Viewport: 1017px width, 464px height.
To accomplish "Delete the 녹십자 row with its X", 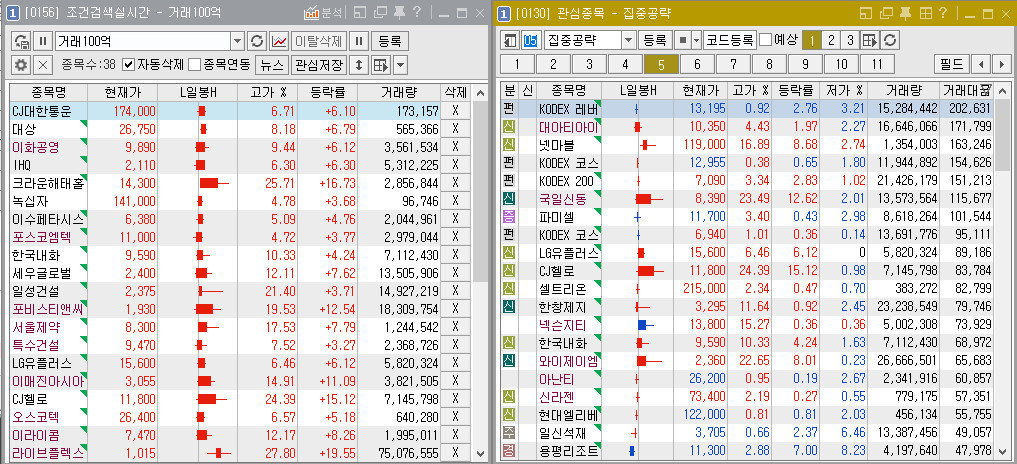I will click(455, 201).
